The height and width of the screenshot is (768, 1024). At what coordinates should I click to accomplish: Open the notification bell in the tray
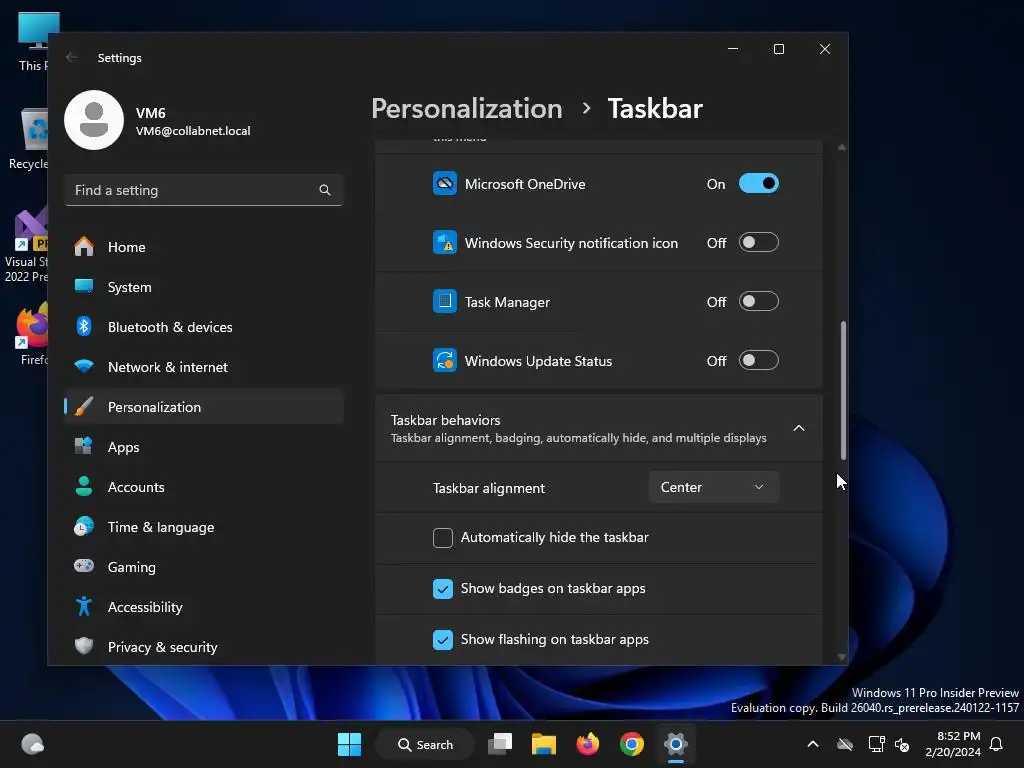(x=996, y=744)
